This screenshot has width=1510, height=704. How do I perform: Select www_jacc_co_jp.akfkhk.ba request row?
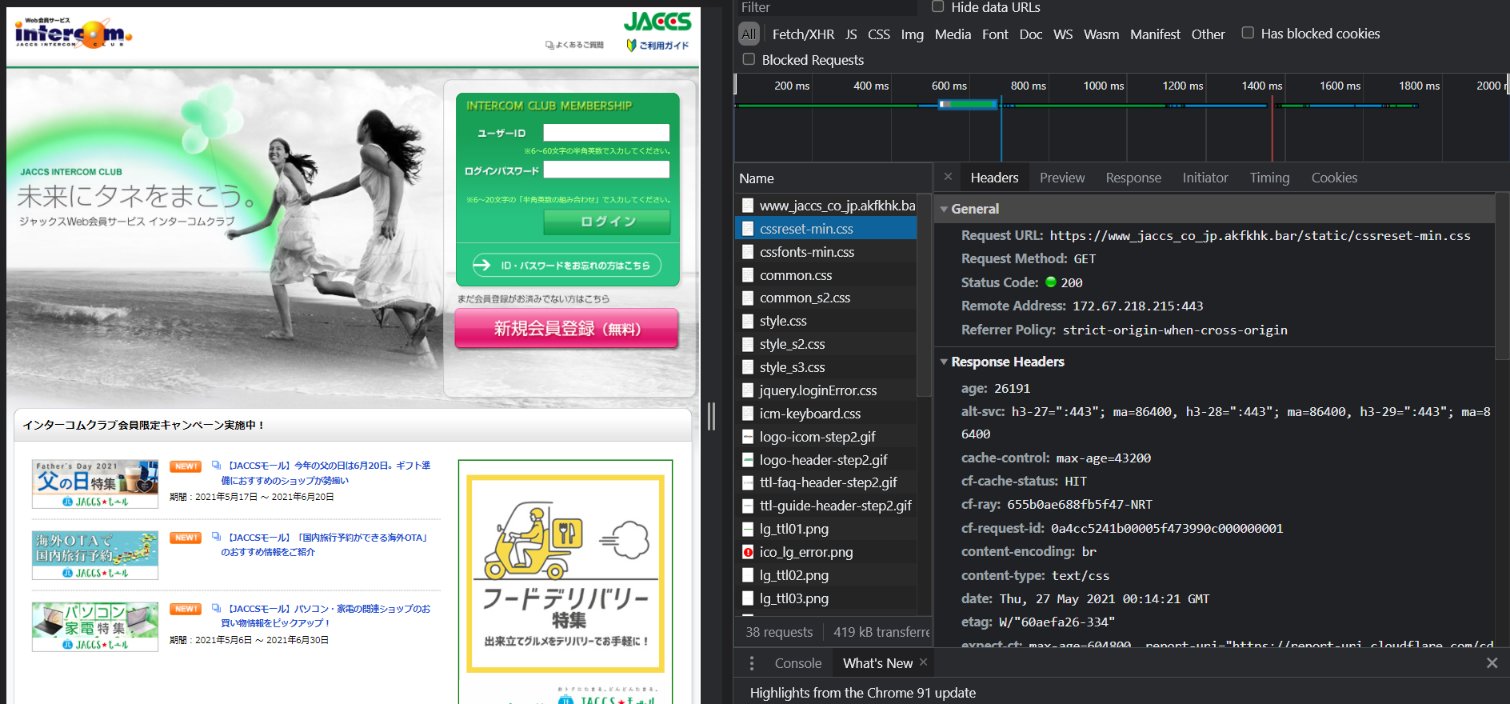click(x=825, y=206)
